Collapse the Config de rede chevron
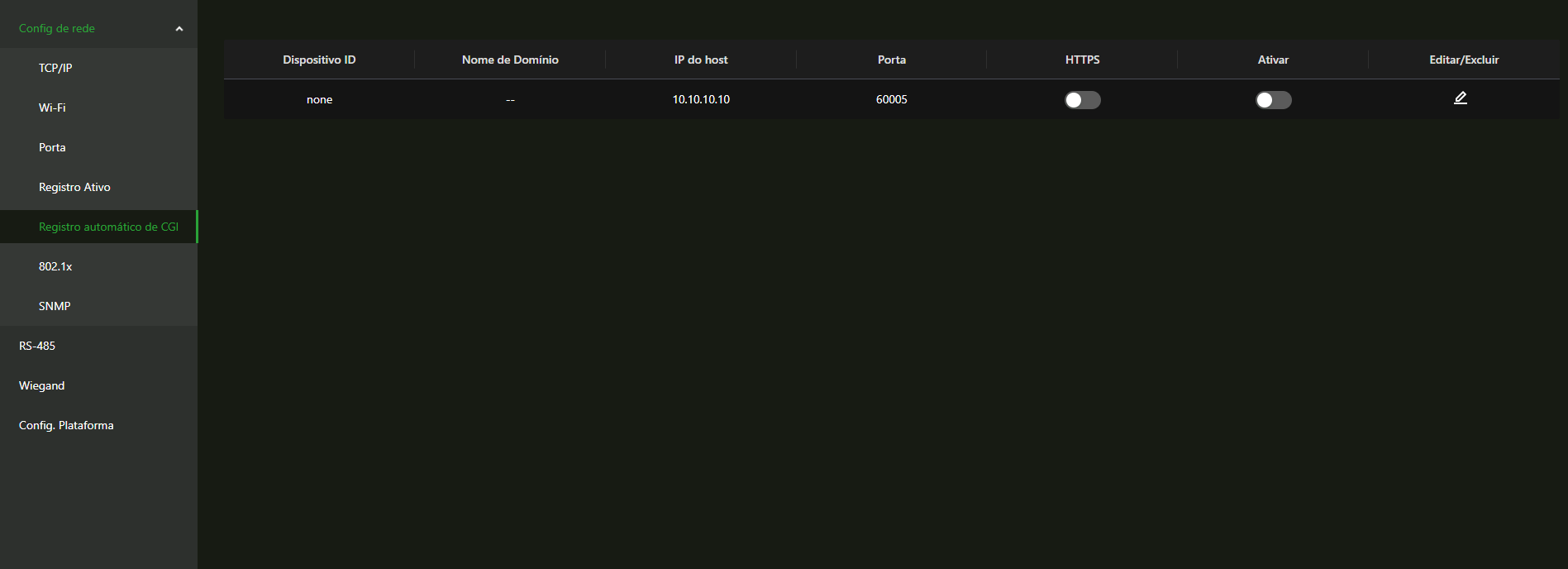Screen dimensions: 1568x569 (x=179, y=29)
